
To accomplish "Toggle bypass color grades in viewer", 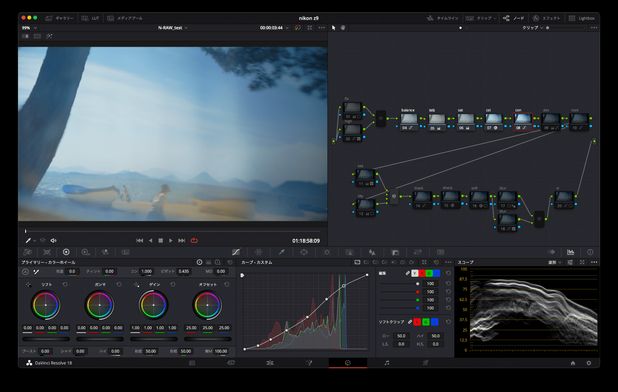I will pos(298,28).
